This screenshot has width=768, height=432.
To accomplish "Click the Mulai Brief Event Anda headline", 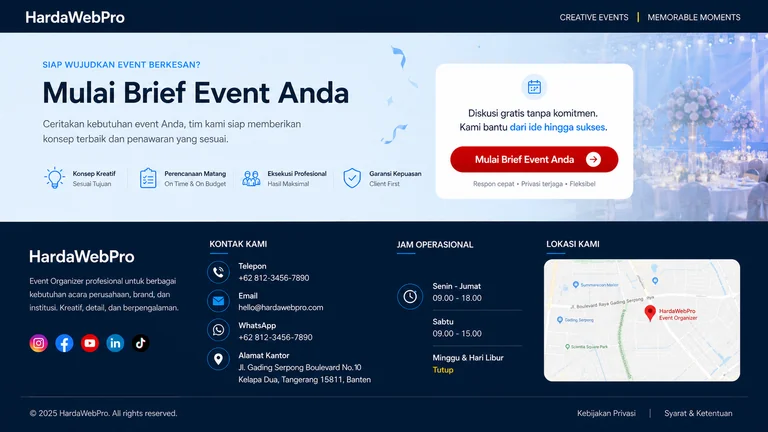I will tap(195, 93).
